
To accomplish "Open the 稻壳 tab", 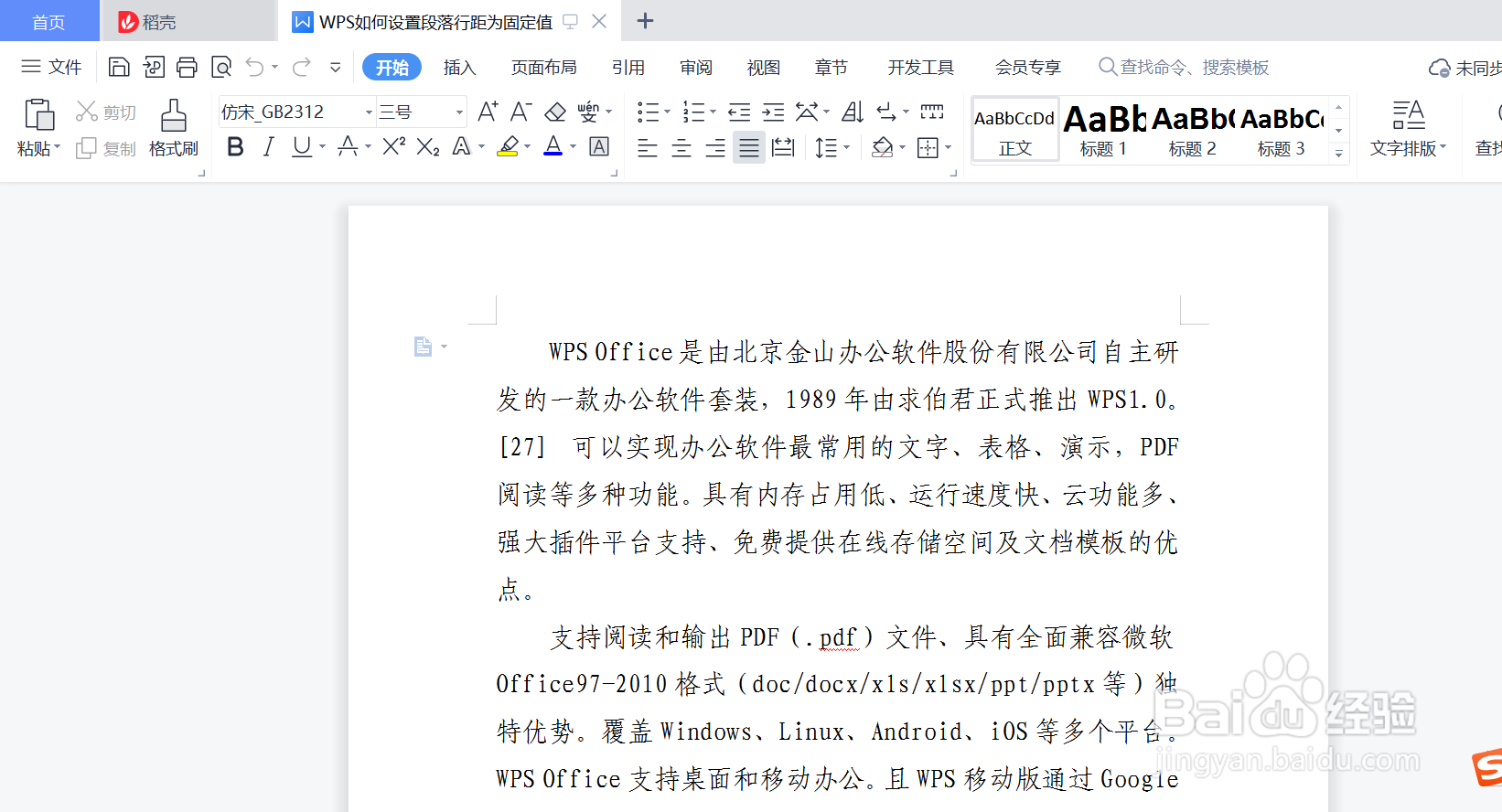I will pos(188,22).
